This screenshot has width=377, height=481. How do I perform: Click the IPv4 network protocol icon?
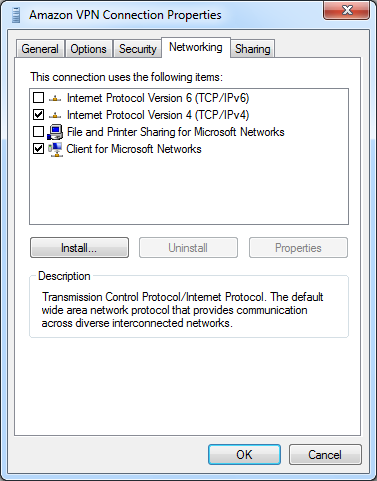(55, 115)
